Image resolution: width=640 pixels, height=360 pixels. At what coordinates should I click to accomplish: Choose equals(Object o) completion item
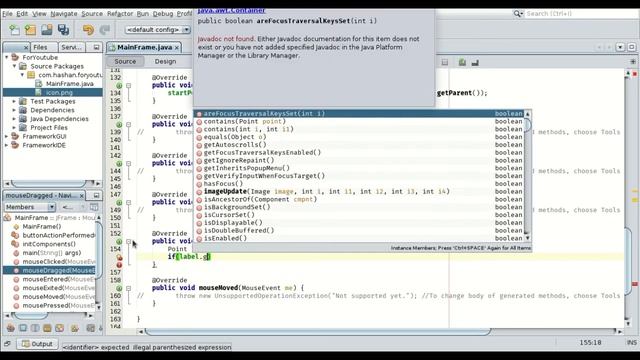359,137
